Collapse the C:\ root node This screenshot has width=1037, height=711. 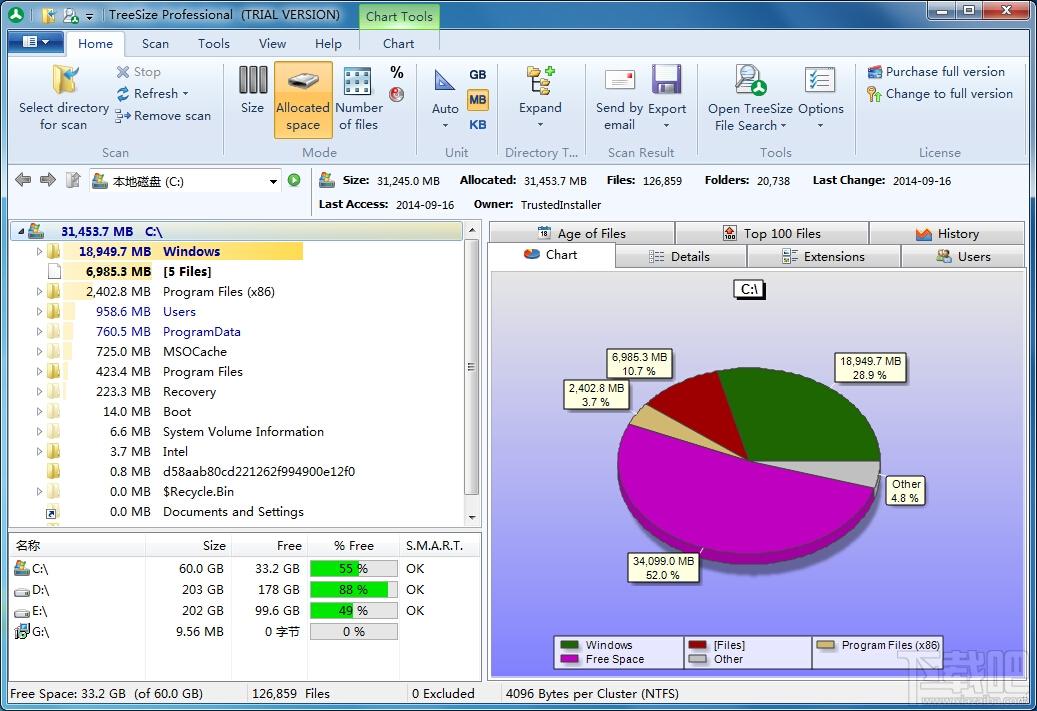(x=22, y=231)
